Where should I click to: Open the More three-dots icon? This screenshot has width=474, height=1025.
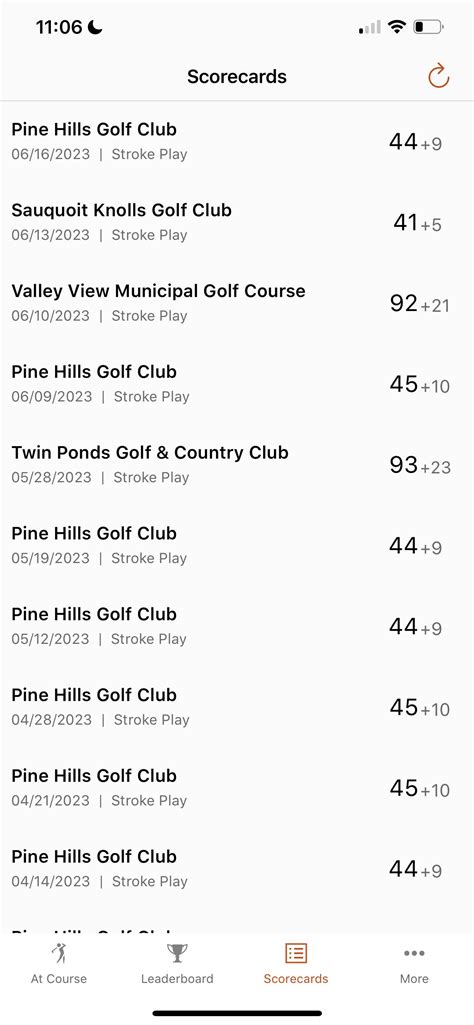click(x=415, y=953)
